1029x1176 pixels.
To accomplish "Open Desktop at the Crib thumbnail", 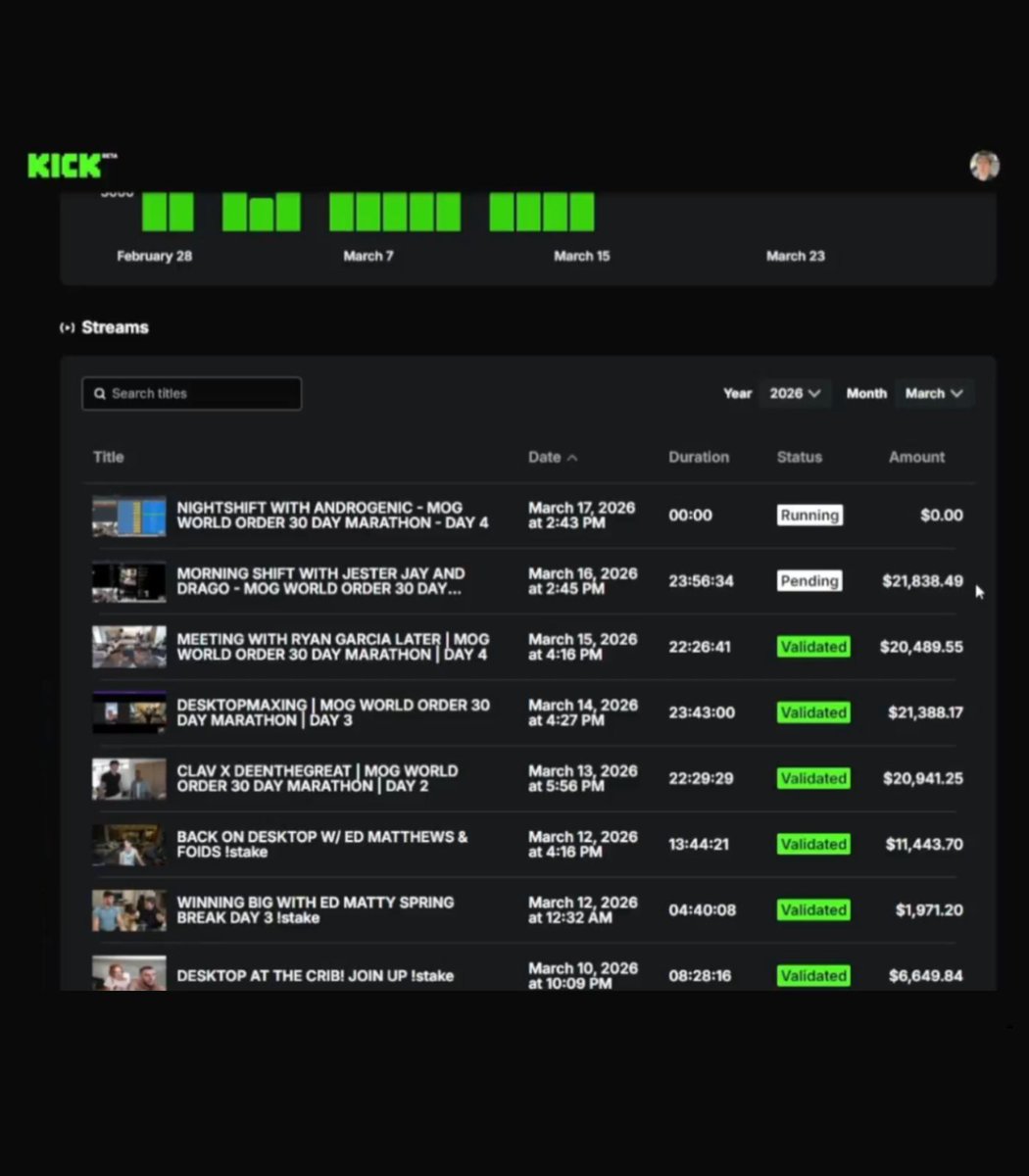I will (x=129, y=972).
